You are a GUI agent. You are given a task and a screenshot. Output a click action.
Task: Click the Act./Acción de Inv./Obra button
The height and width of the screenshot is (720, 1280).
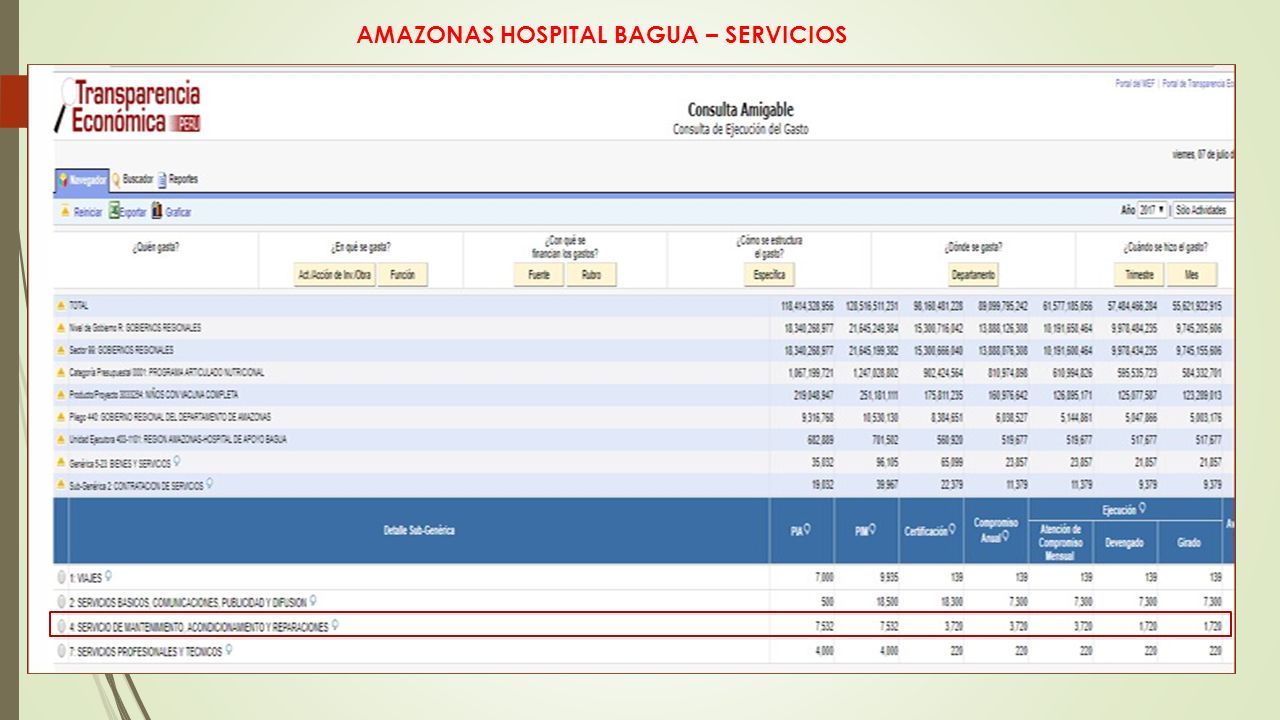[x=335, y=275]
